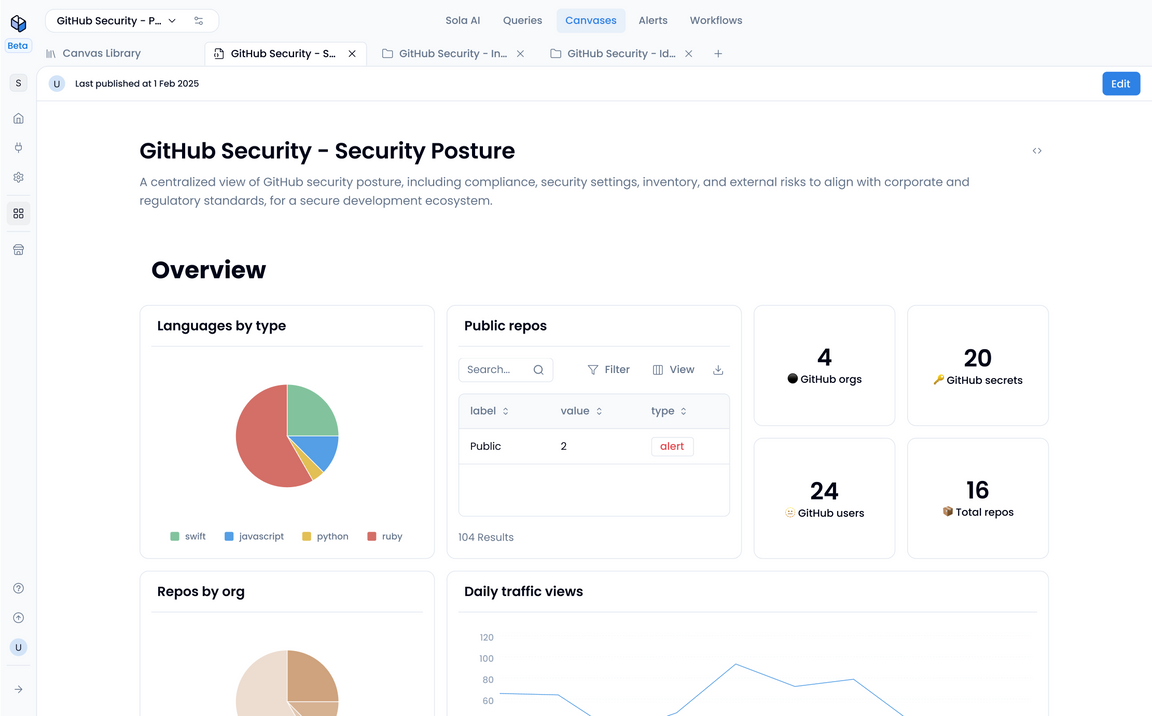Select the GitHub Security - S... canvas tab
The width and height of the screenshot is (1152, 716).
(283, 54)
